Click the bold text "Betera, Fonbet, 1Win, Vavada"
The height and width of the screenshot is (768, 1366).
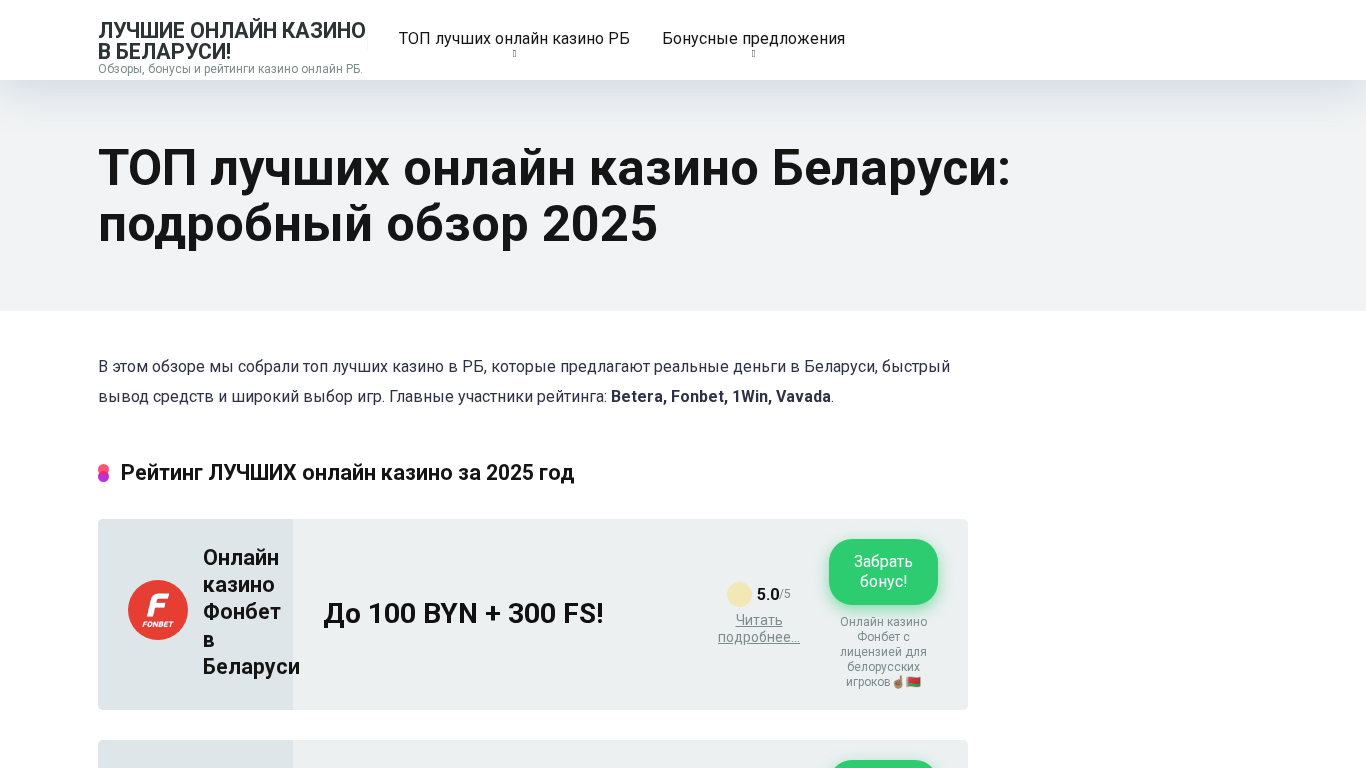click(721, 396)
